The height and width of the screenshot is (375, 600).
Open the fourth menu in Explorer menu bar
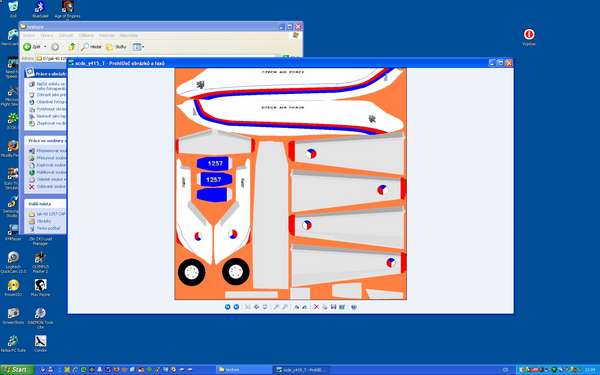pyautogui.click(x=86, y=36)
